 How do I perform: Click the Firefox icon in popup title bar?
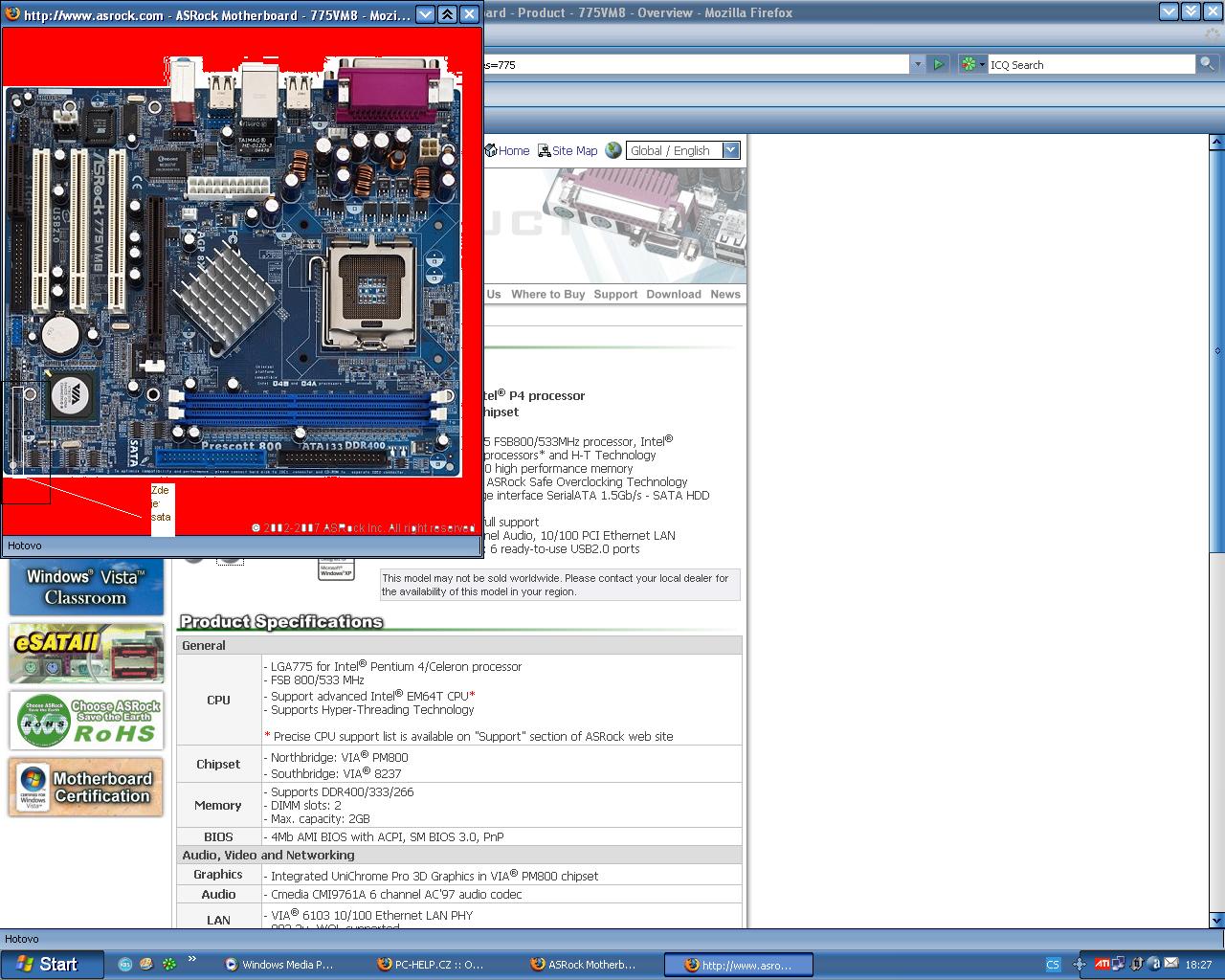point(12,14)
